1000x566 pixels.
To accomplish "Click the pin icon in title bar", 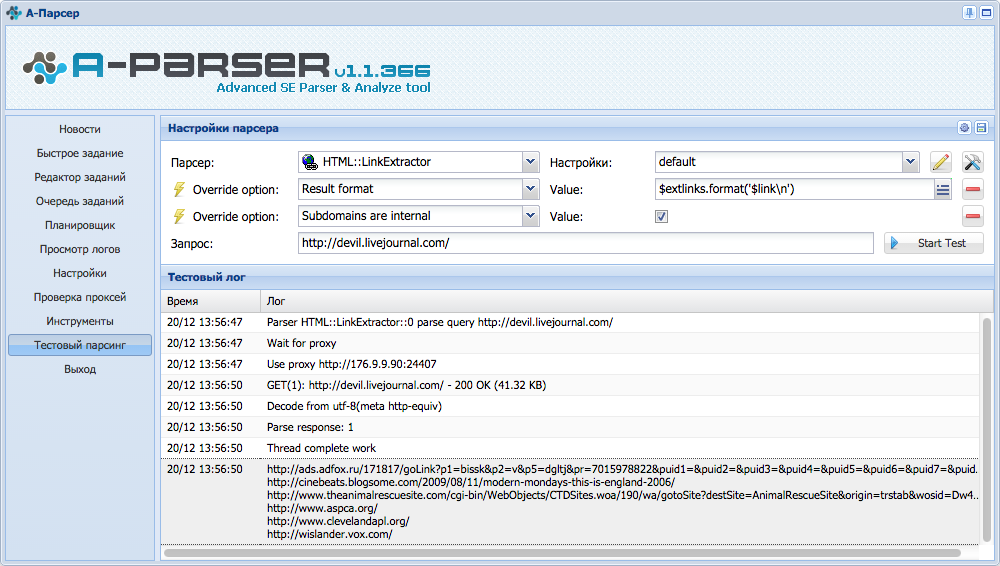I will (x=969, y=13).
